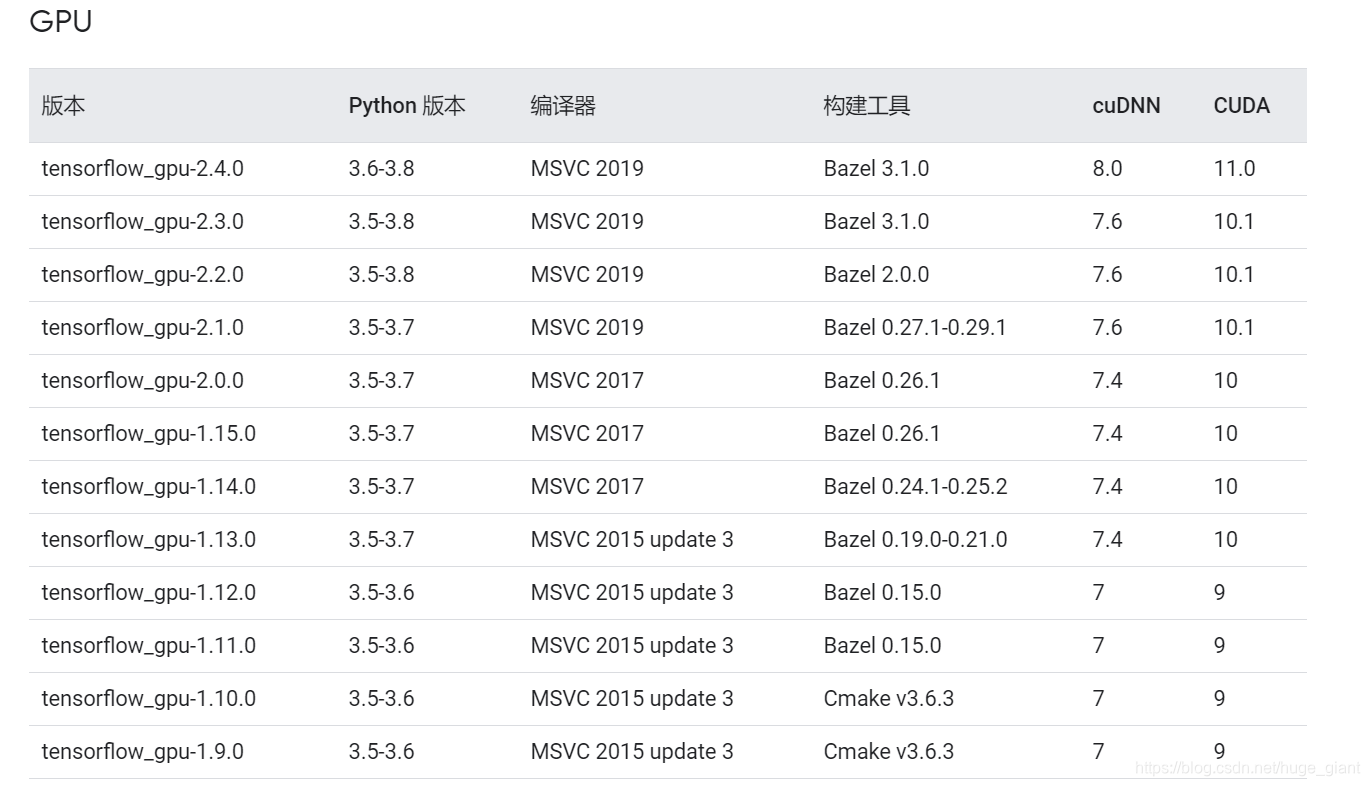Select the tensorflow_gpu-1.15.0 entry
This screenshot has height=786, width=1370.
coord(146,433)
